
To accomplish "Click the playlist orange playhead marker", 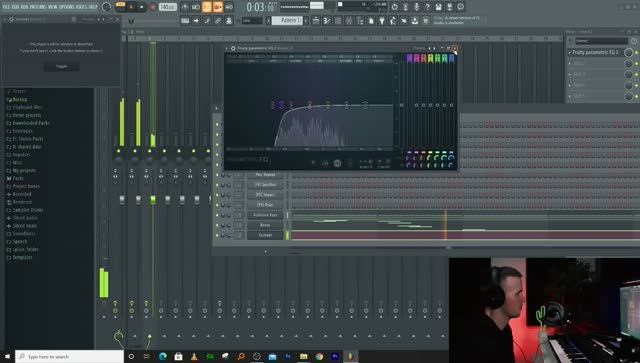I will (x=446, y=224).
